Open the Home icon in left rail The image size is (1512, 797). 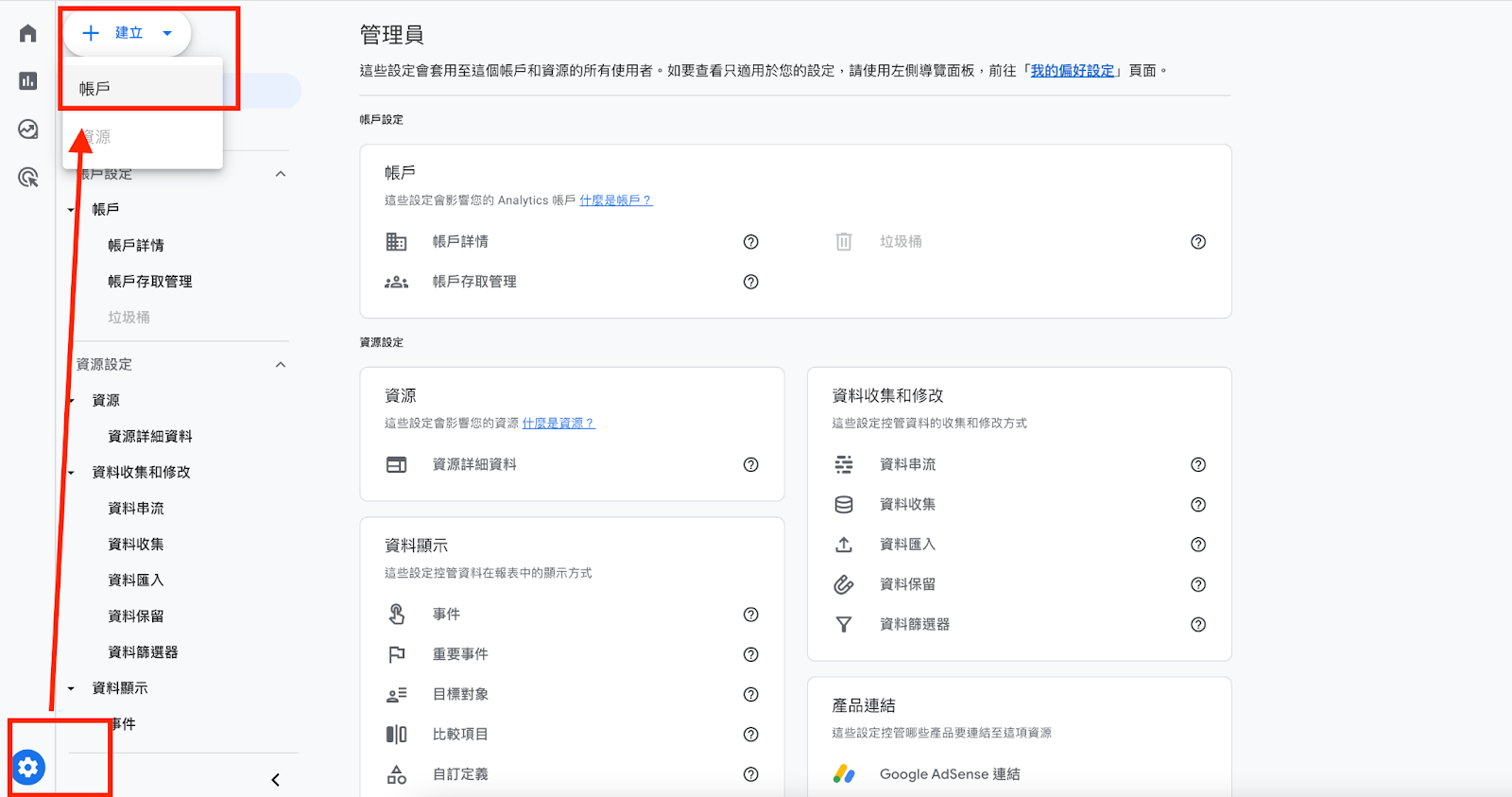pyautogui.click(x=28, y=34)
